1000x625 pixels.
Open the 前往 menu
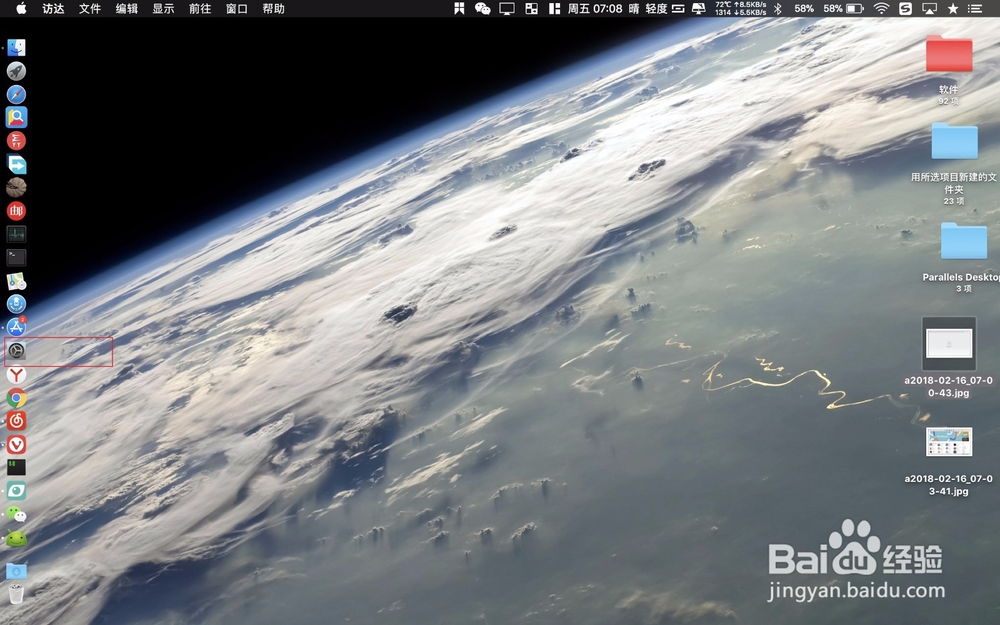pos(200,8)
